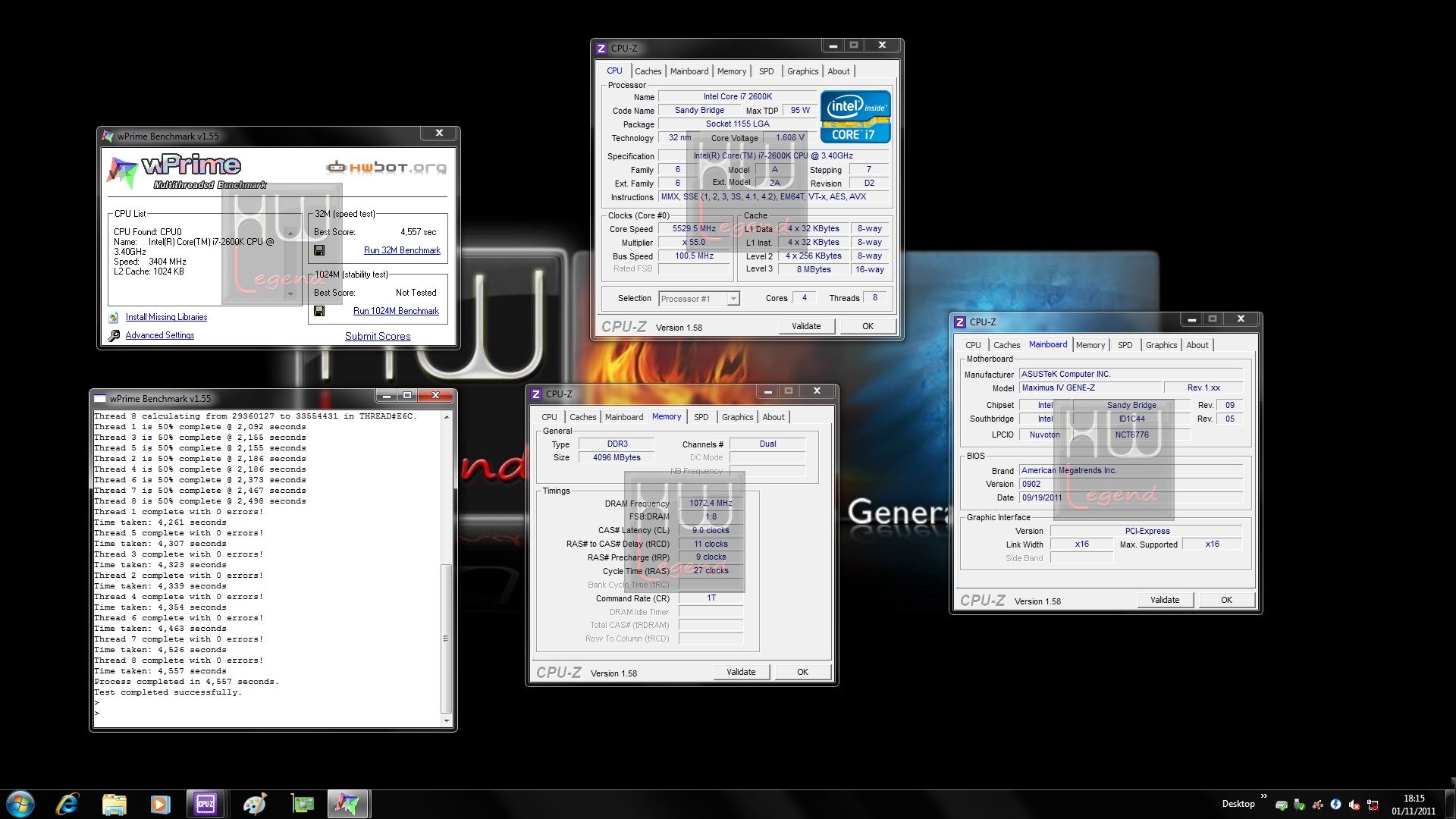Click OK in the CPU-Z Mainboard window

[x=1226, y=600]
